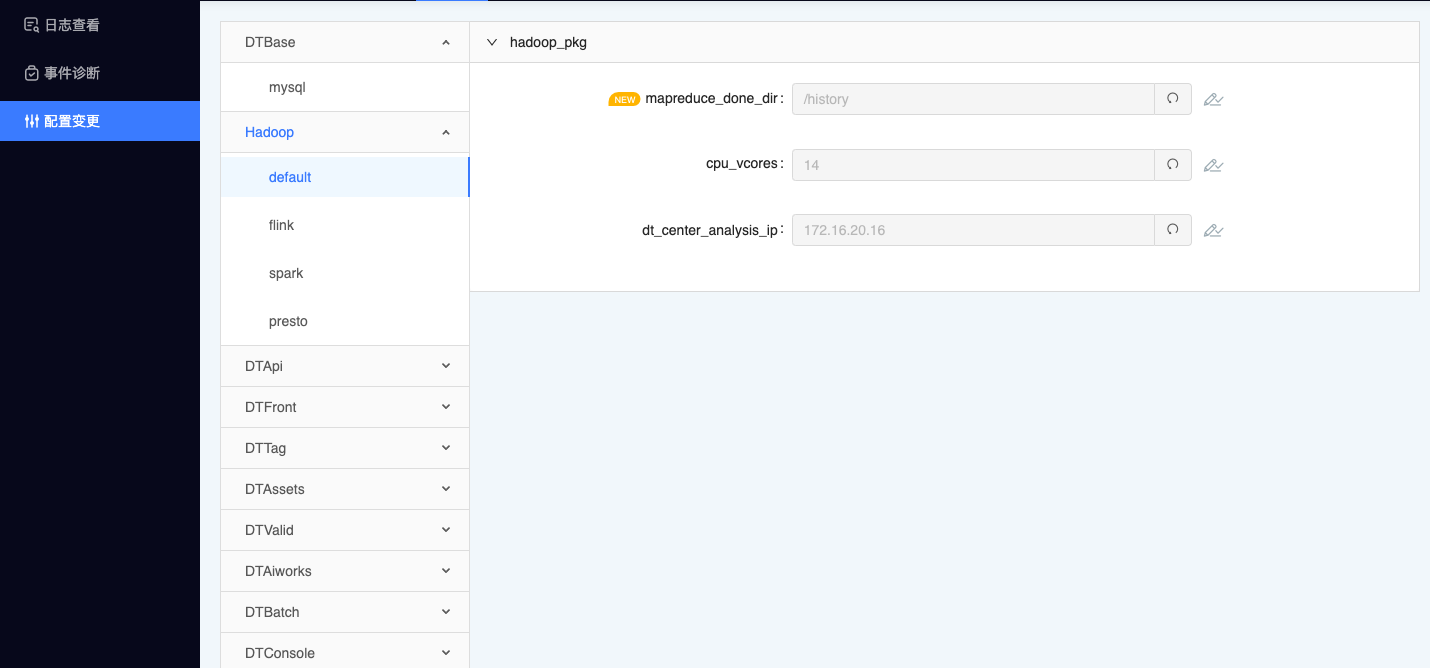Expand the DTAssets group

445,489
